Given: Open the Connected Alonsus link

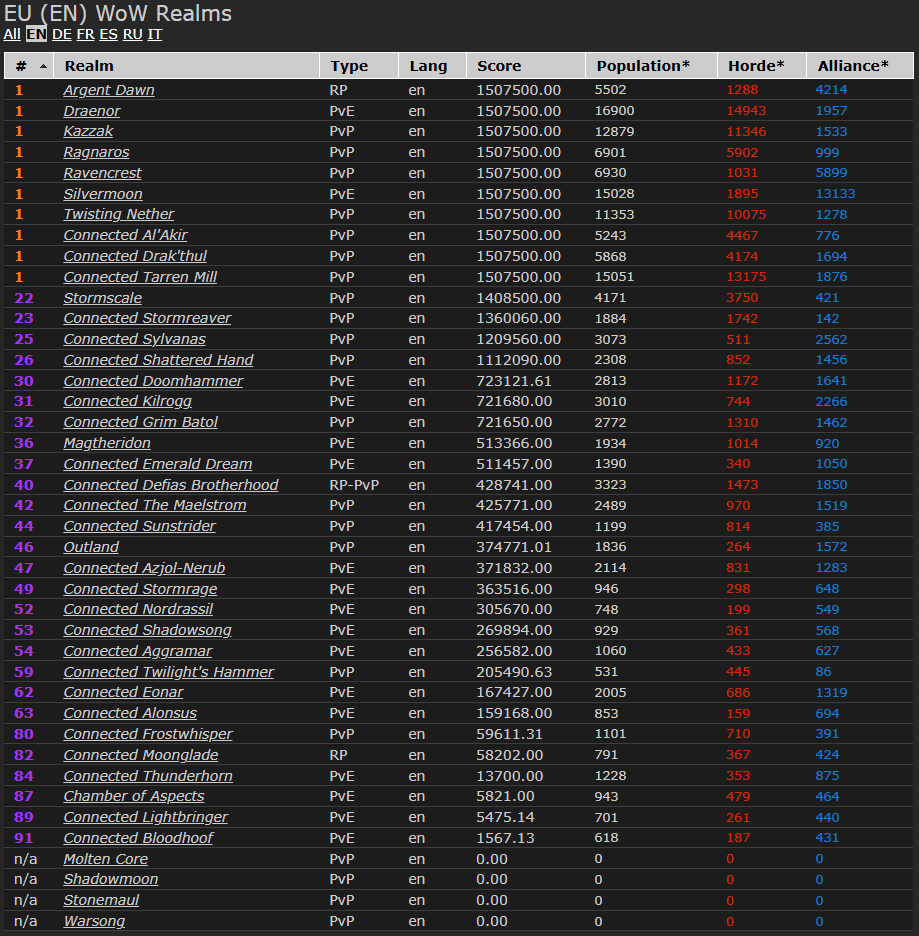Looking at the screenshot, I should 130,713.
